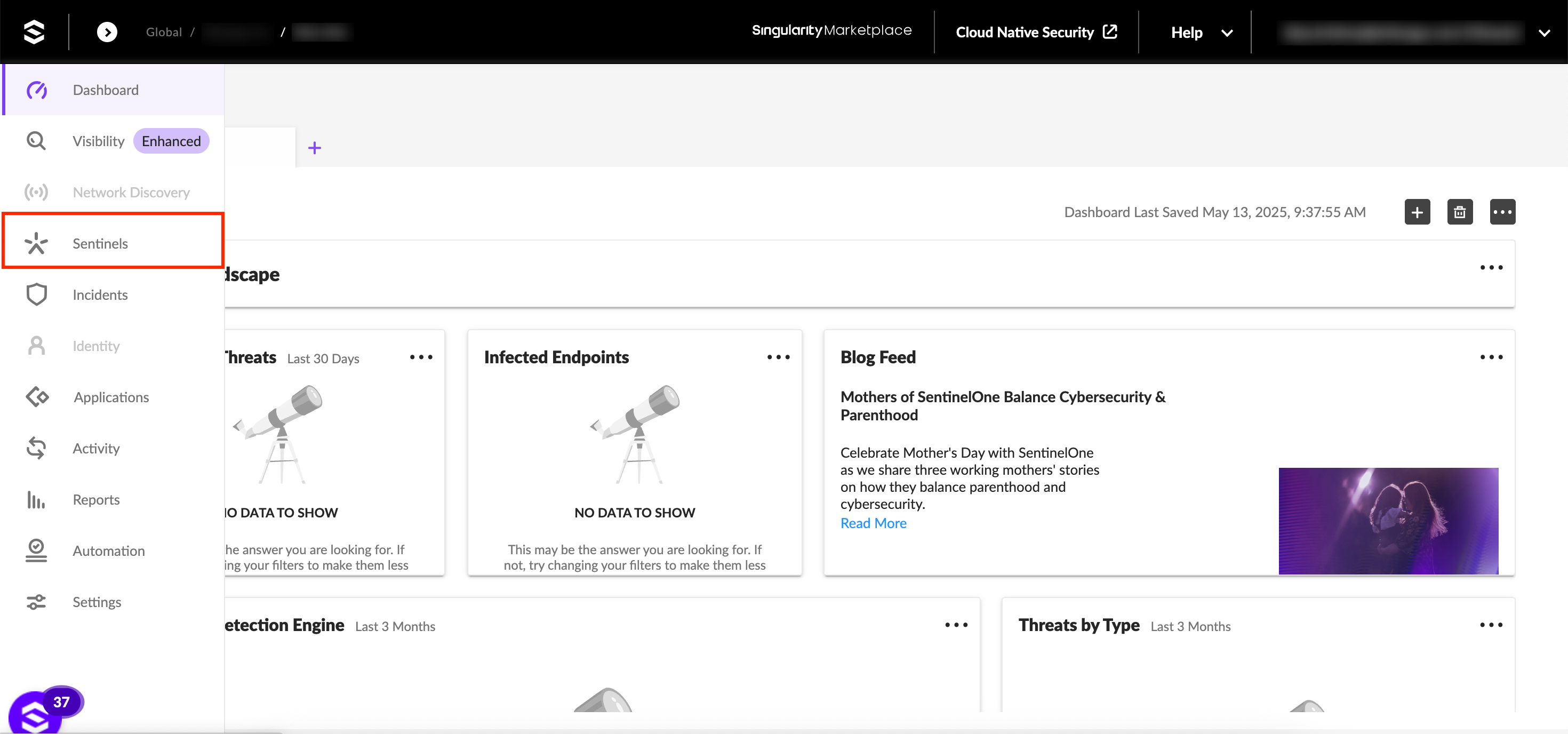Go to Applications page
The height and width of the screenshot is (734, 1568).
[113, 397]
